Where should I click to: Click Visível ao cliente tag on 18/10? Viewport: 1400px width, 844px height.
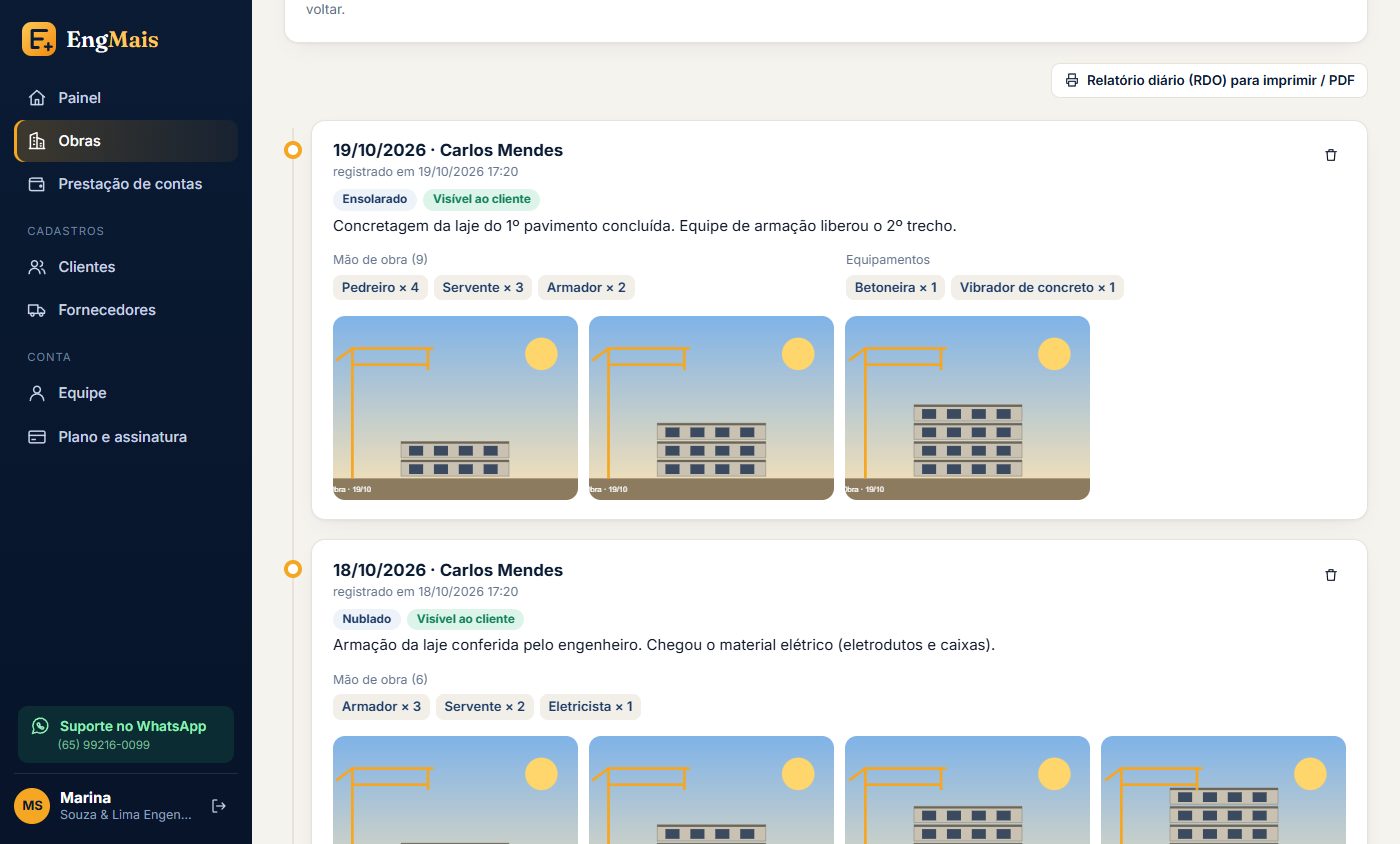tap(466, 619)
